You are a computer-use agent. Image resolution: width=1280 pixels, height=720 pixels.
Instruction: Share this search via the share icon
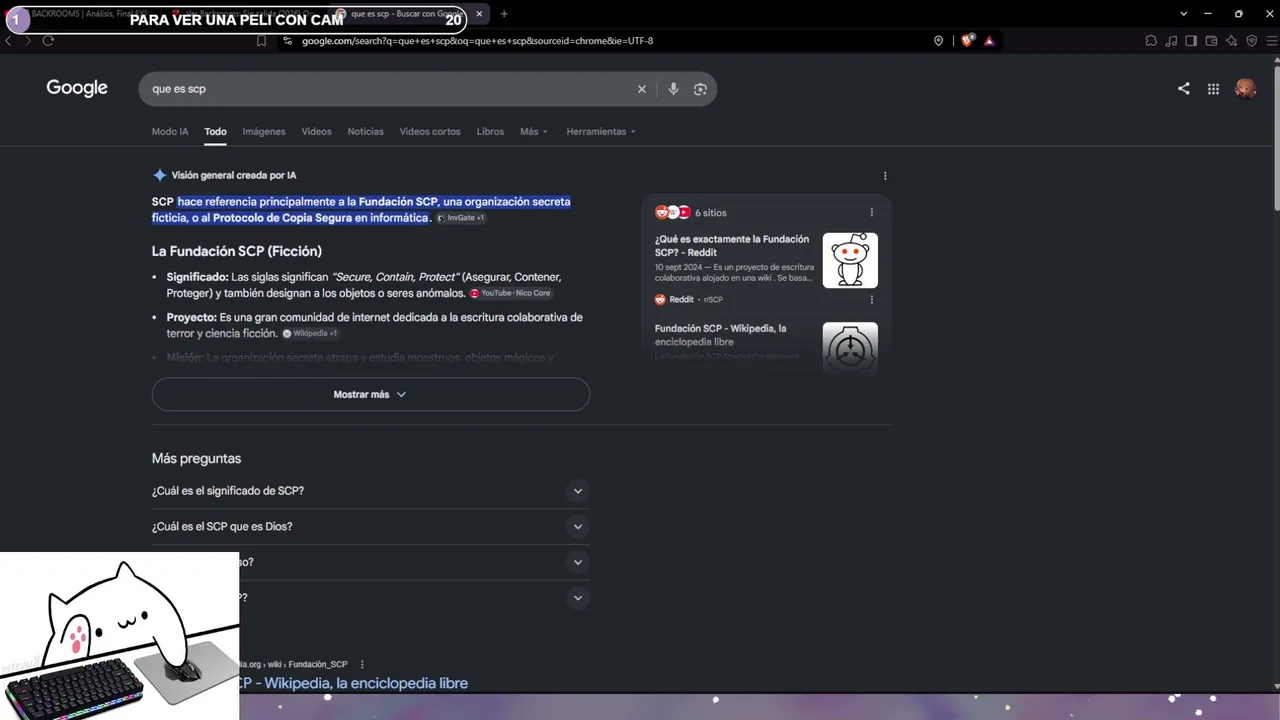pos(1184,89)
